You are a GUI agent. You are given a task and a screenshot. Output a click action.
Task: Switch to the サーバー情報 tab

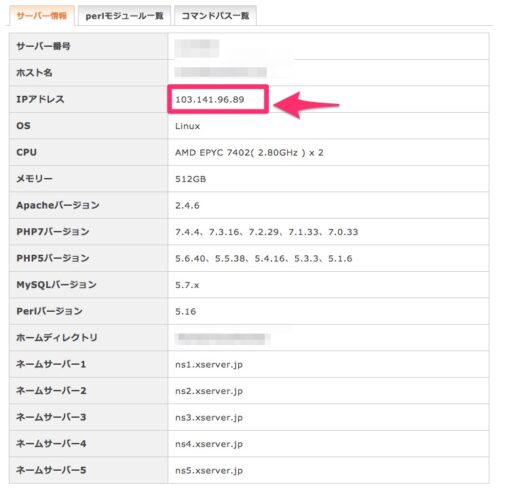[x=42, y=16]
